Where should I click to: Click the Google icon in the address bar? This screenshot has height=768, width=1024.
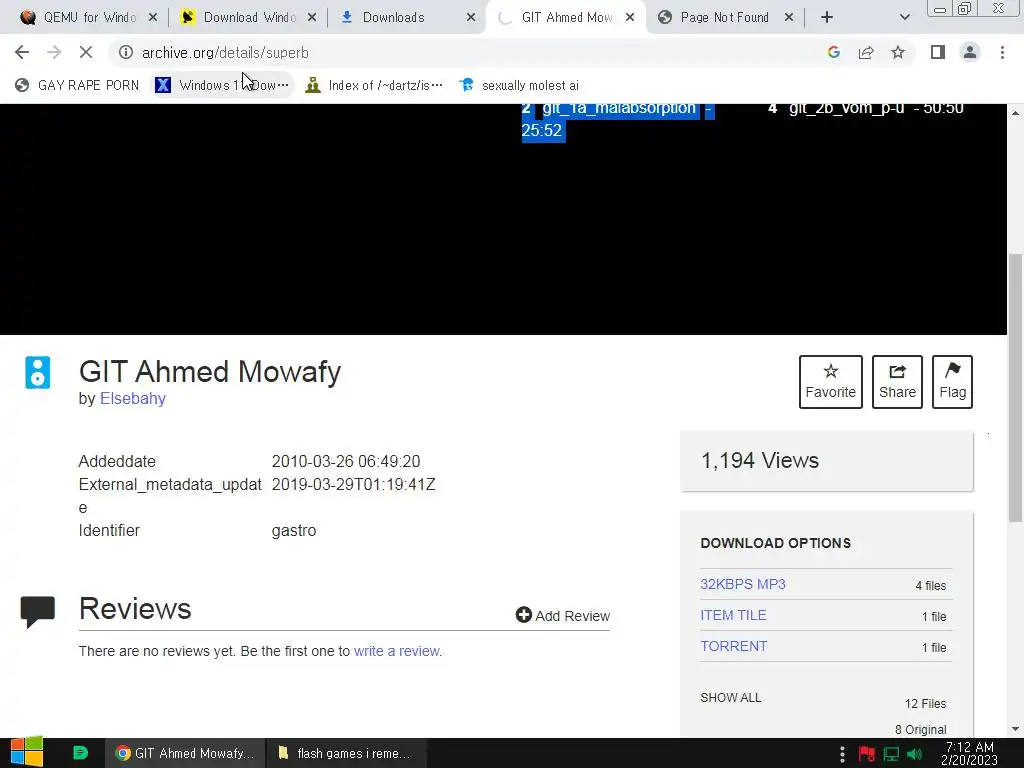pyautogui.click(x=833, y=52)
